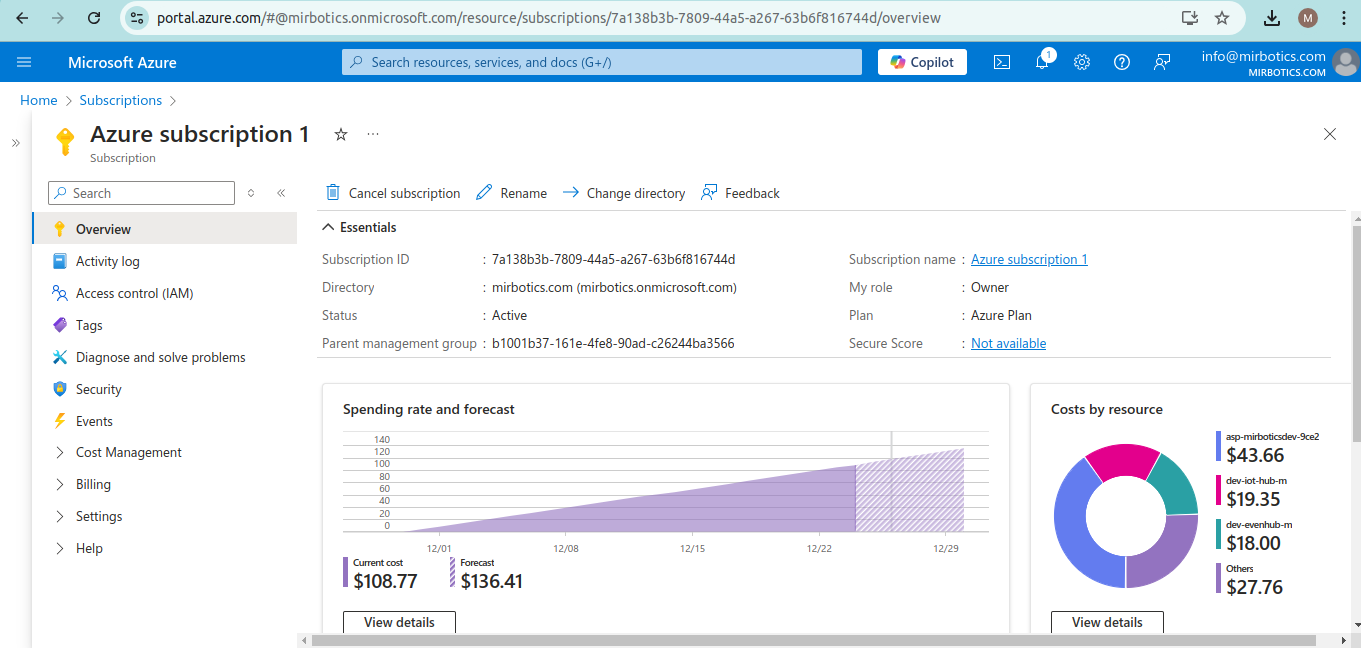This screenshot has height=648, width=1361.
Task: Click the browser address bar URL
Action: pos(548,18)
